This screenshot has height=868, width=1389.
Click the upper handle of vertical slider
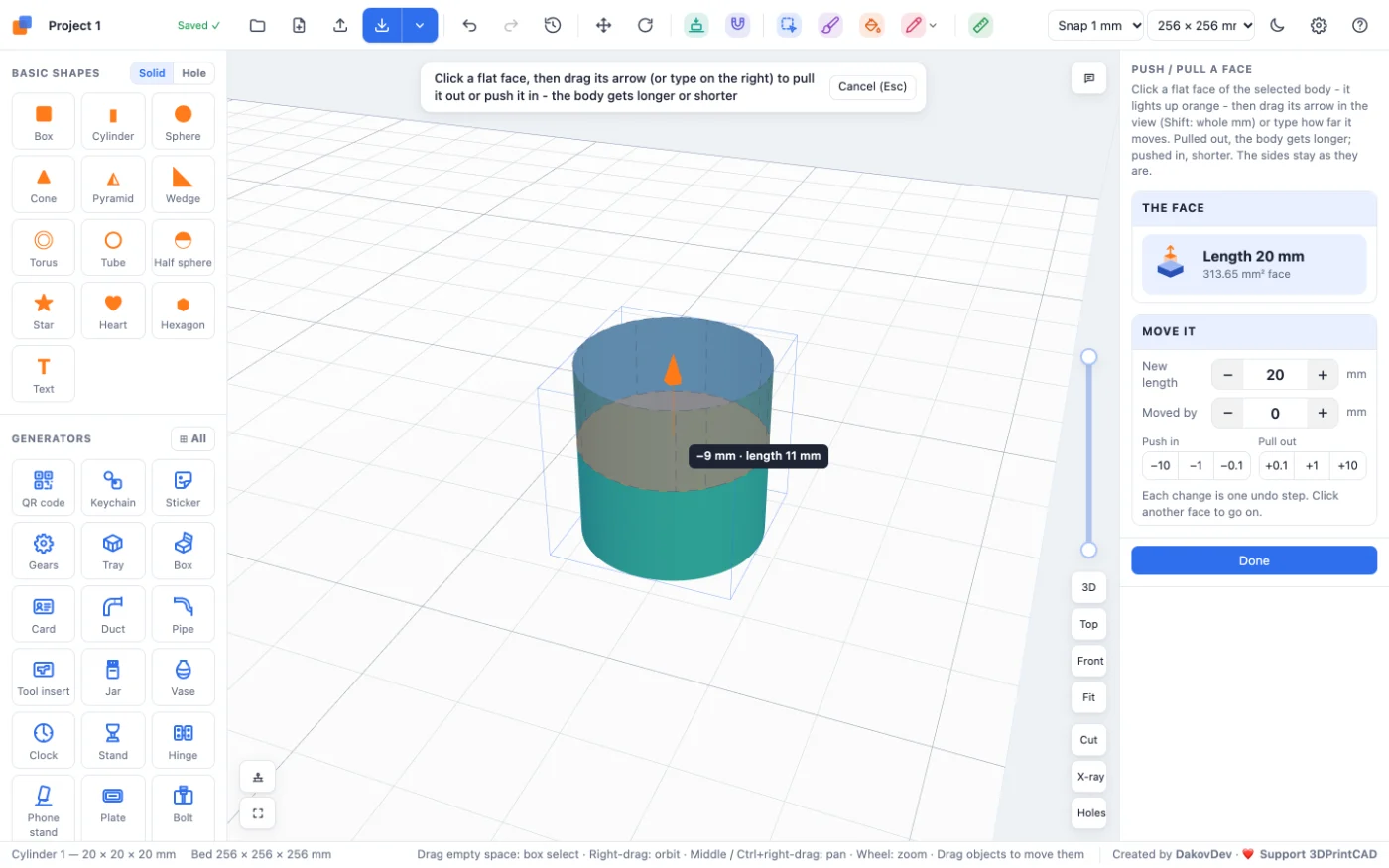pyautogui.click(x=1088, y=356)
